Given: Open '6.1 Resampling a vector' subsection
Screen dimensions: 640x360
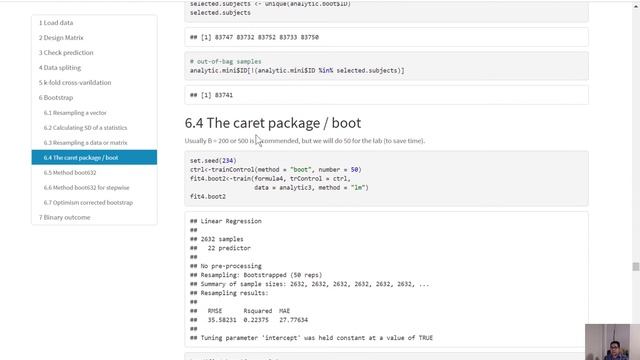Looking at the screenshot, I should point(75,113).
